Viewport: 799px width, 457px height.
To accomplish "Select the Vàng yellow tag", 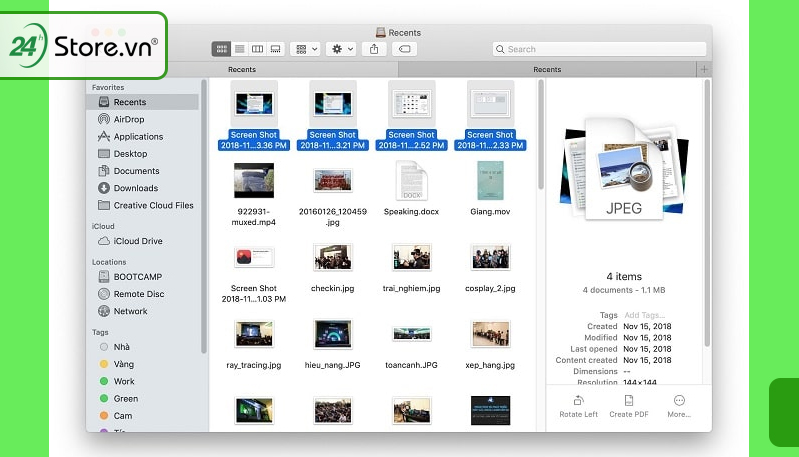I will (142, 364).
